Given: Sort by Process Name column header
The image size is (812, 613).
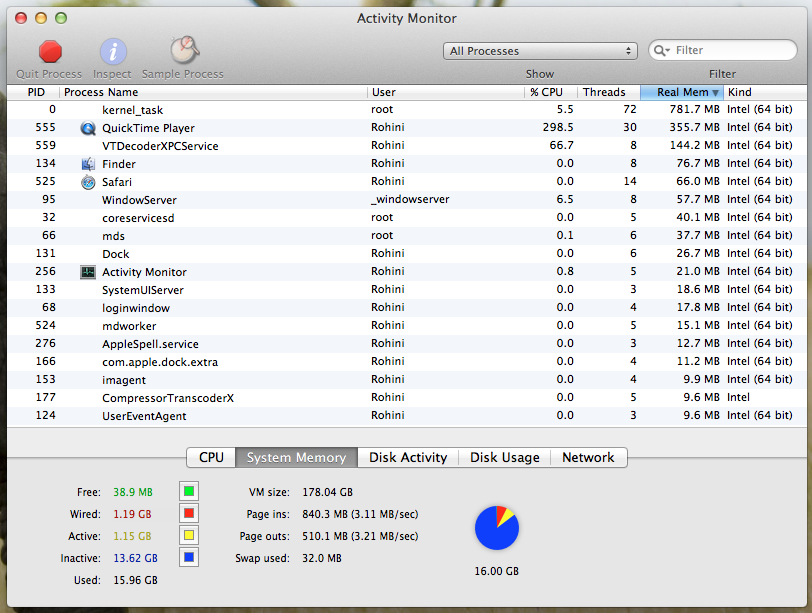Looking at the screenshot, I should pyautogui.click(x=213, y=92).
